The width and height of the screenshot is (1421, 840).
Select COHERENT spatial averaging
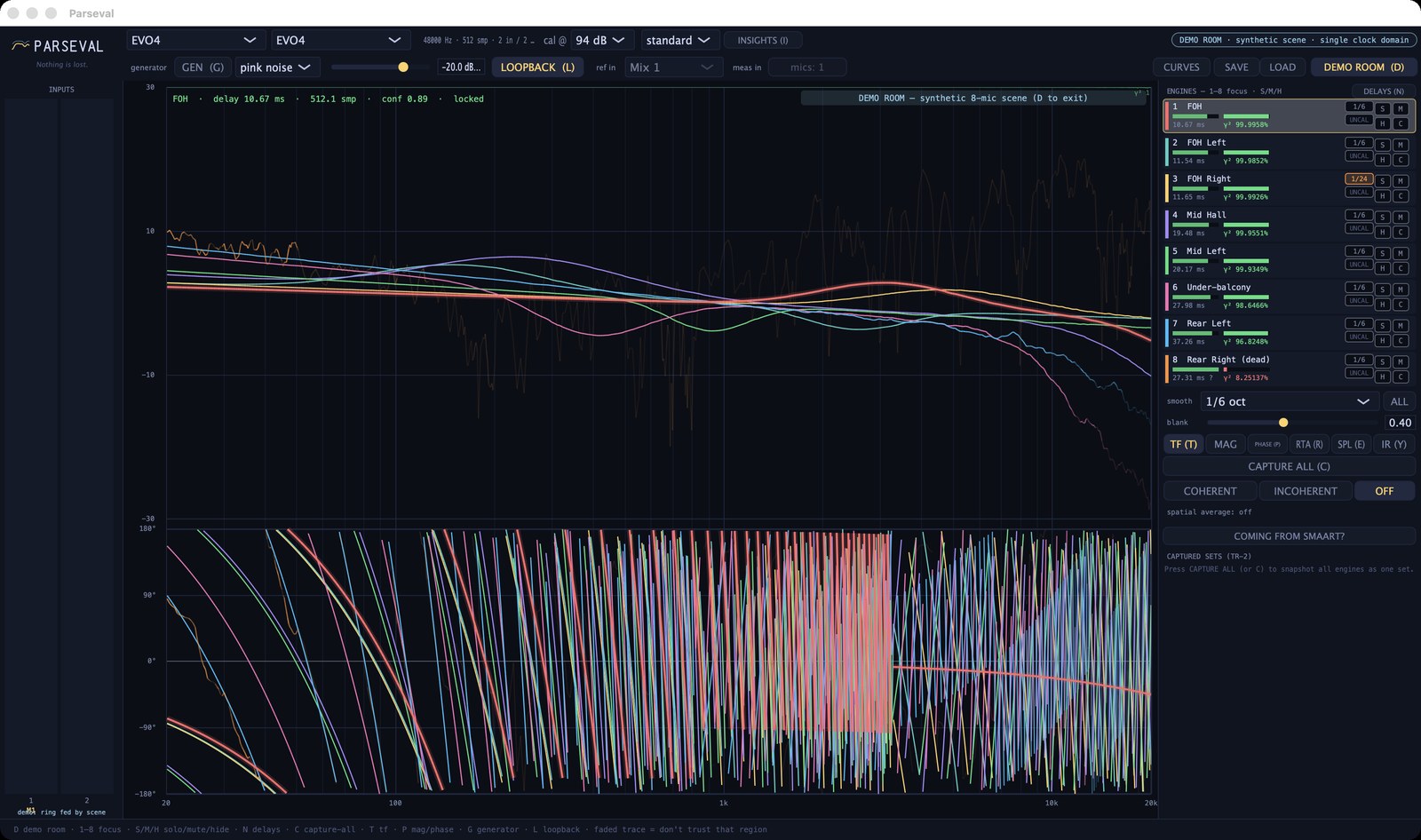(1210, 491)
